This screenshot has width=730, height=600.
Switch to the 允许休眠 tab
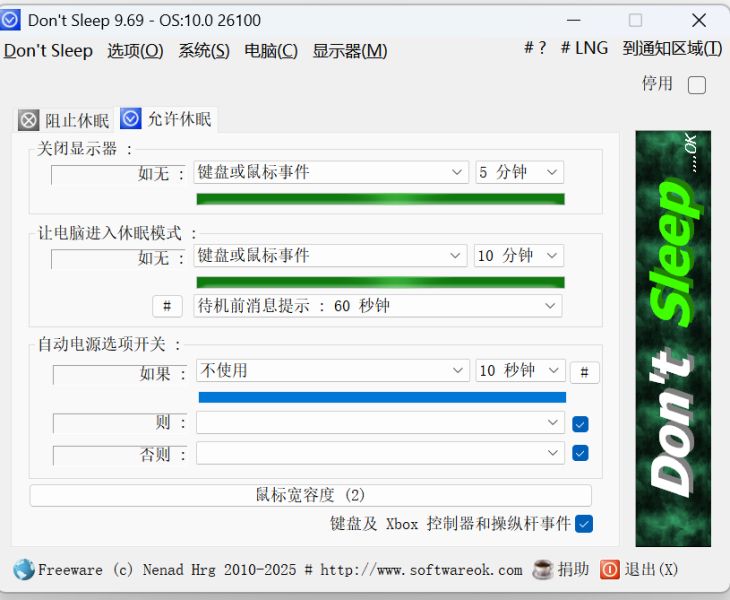168,119
